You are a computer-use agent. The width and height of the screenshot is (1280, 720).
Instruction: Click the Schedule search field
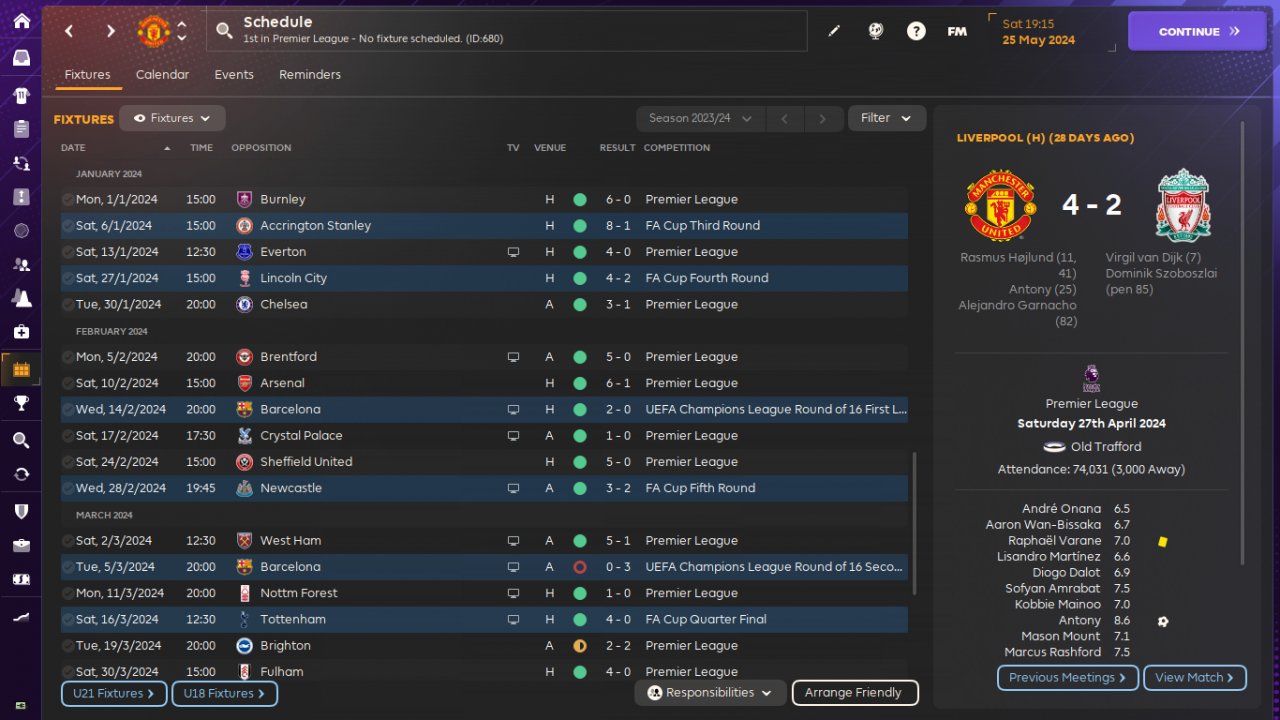(x=506, y=31)
